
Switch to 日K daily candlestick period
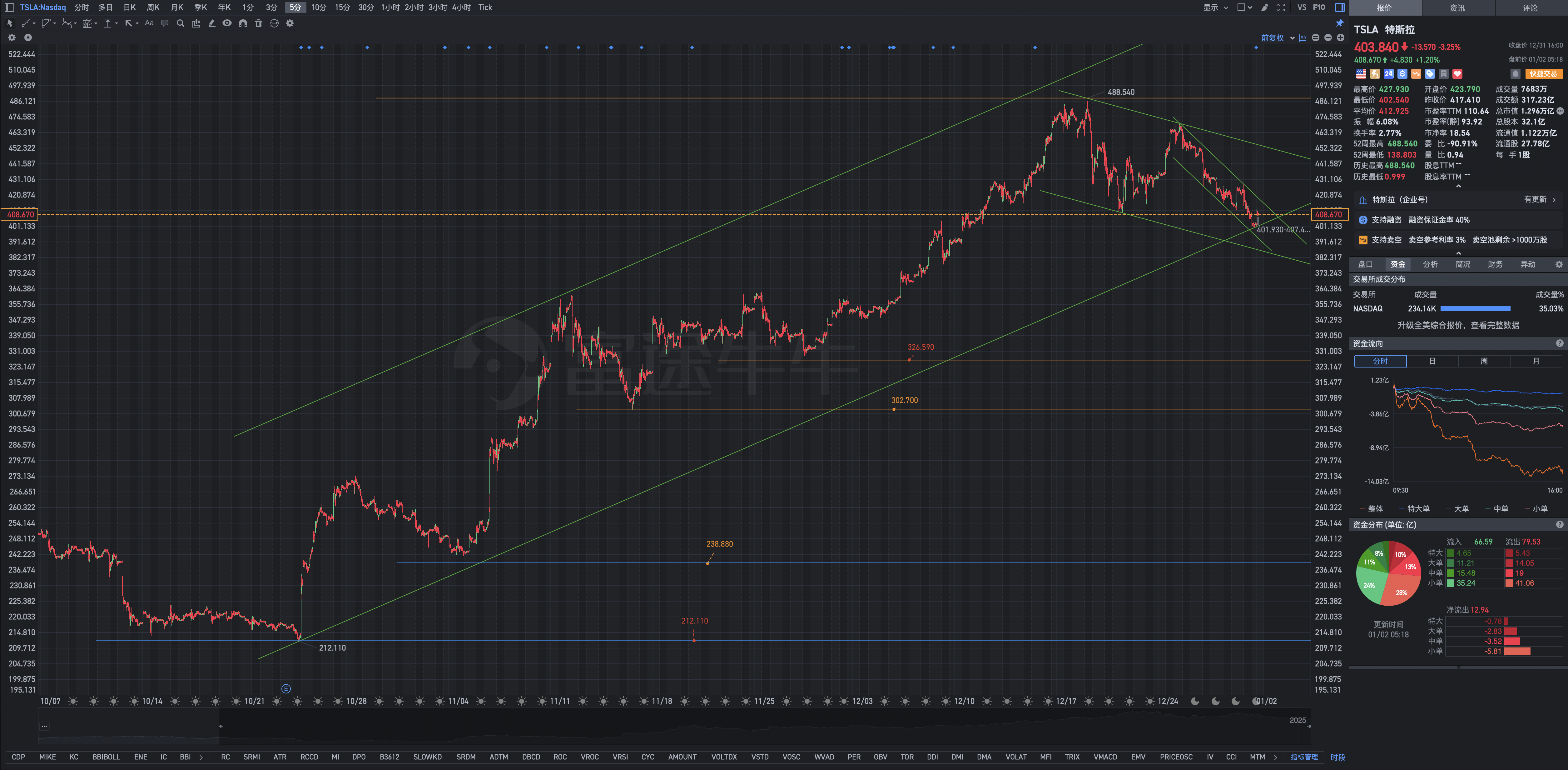point(130,7)
